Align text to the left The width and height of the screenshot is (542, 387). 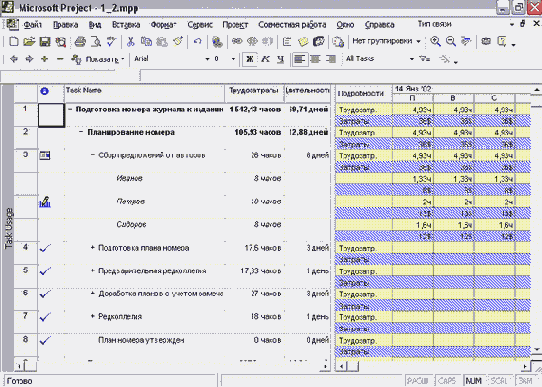[299, 59]
